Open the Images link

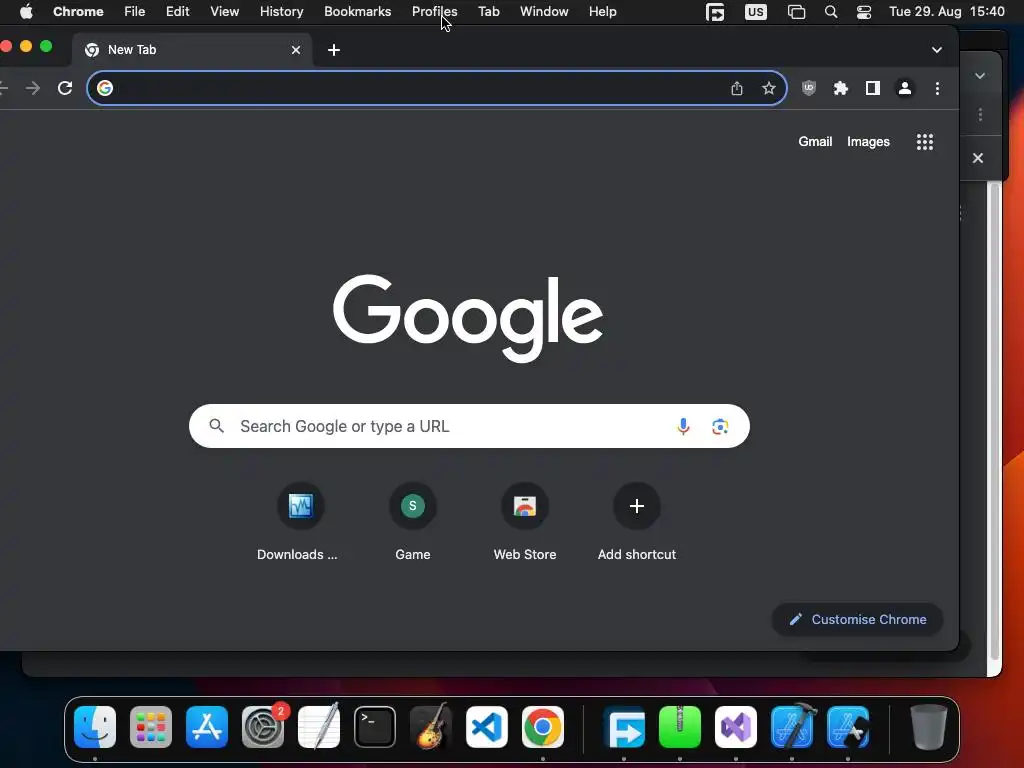(x=868, y=142)
